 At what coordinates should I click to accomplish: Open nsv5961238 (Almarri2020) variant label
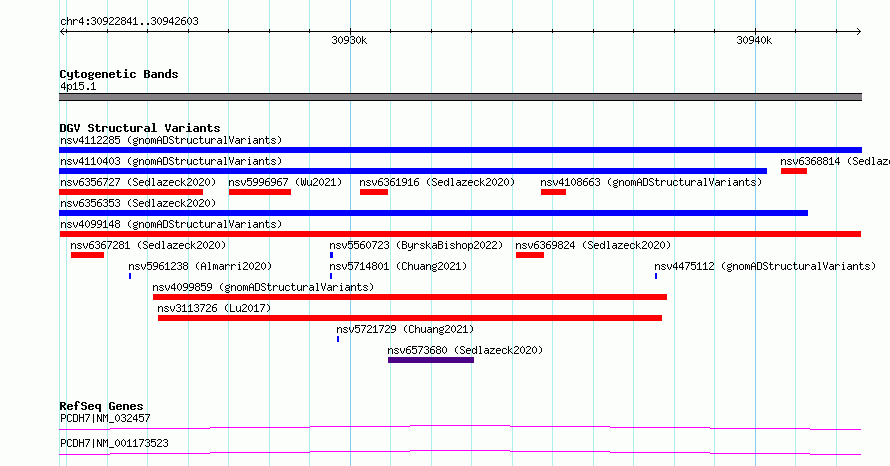click(x=200, y=266)
